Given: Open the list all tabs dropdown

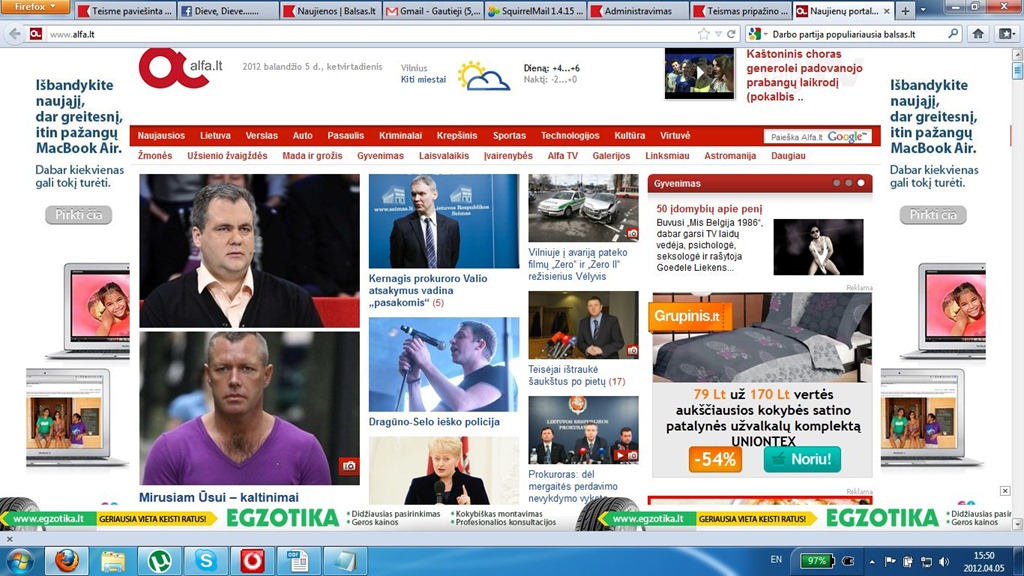Looking at the screenshot, I should [x=923, y=11].
